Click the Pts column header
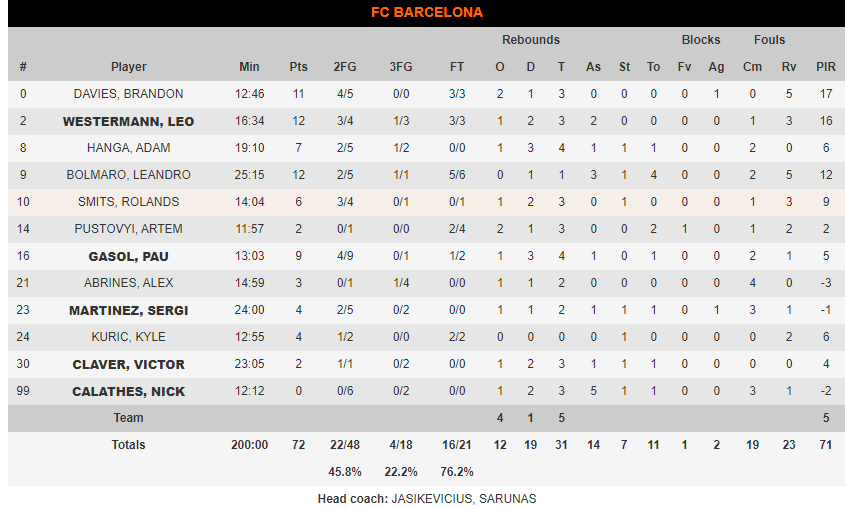Screen dimensions: 845x509 (x=299, y=67)
